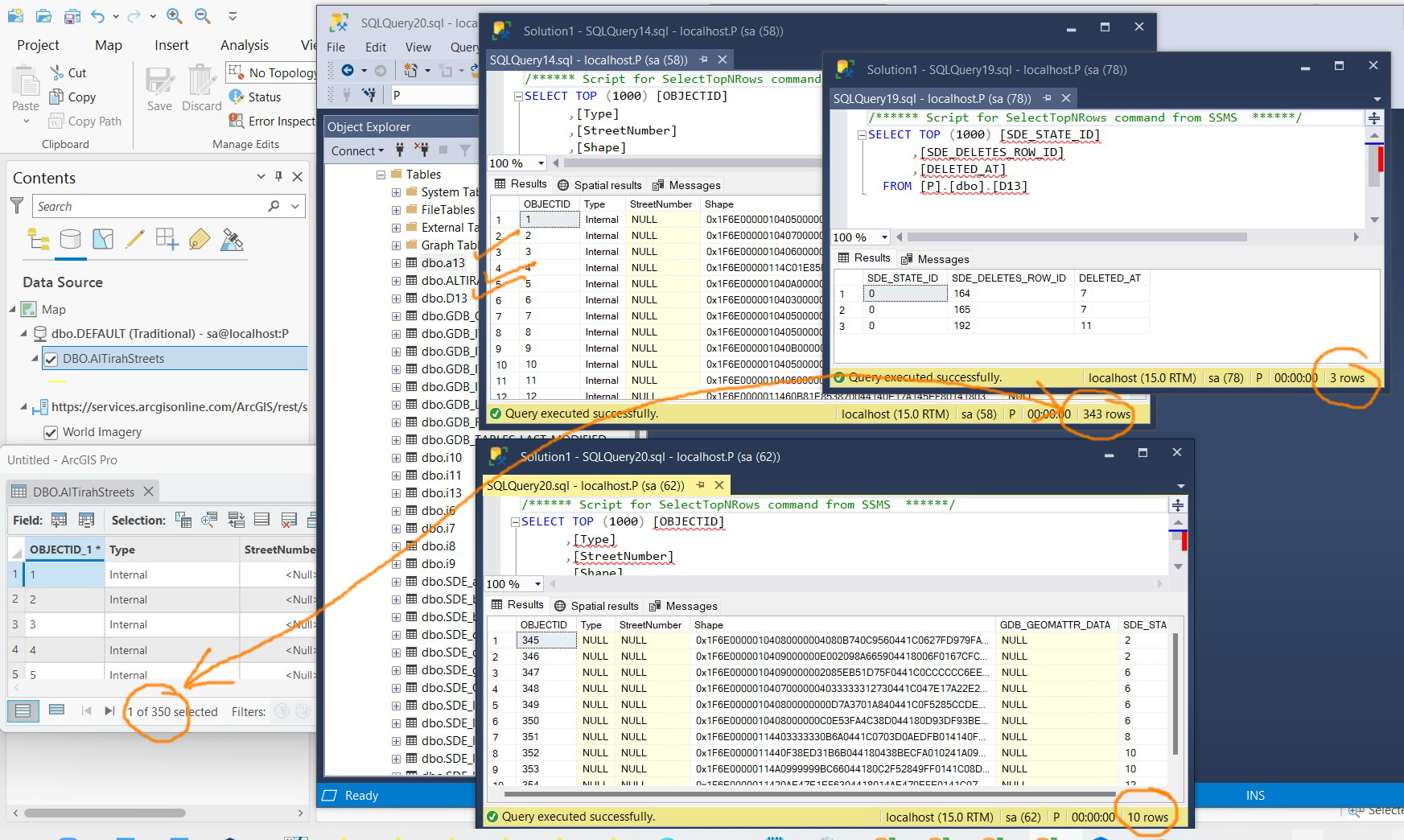Open the Analysis ribbon tab

point(245,45)
